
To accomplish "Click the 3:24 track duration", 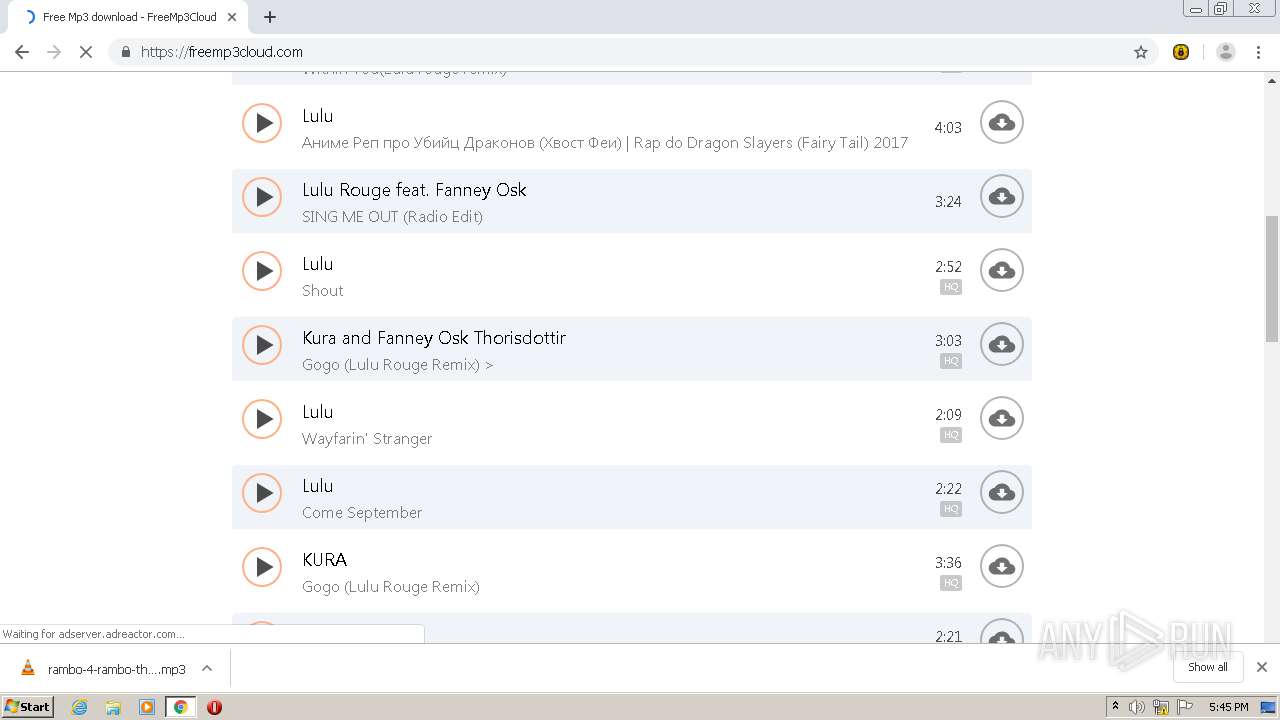I will point(948,201).
